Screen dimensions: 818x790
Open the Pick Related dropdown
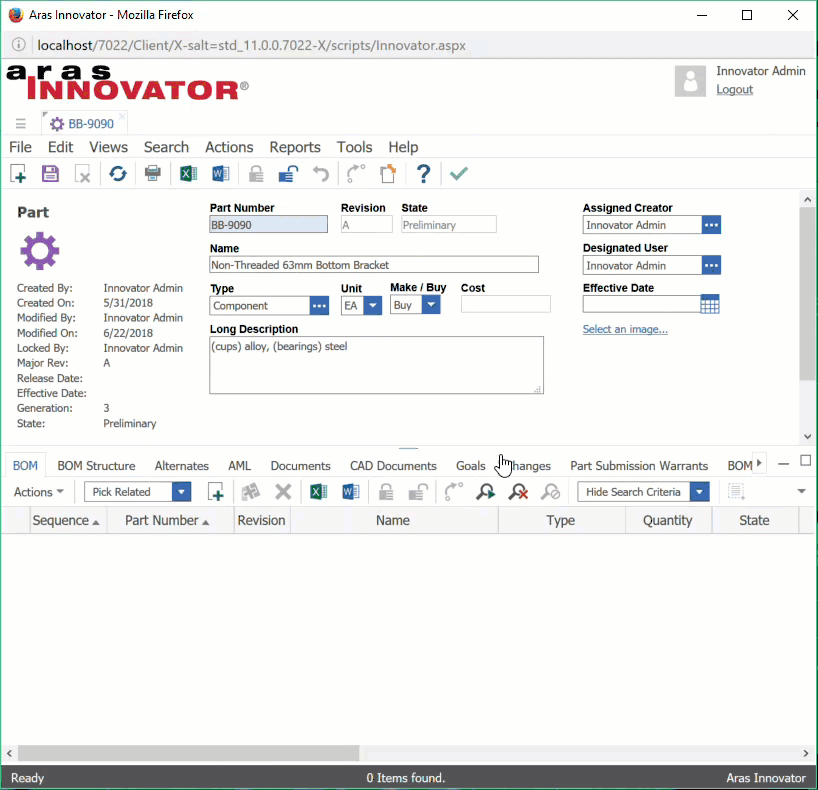click(181, 492)
